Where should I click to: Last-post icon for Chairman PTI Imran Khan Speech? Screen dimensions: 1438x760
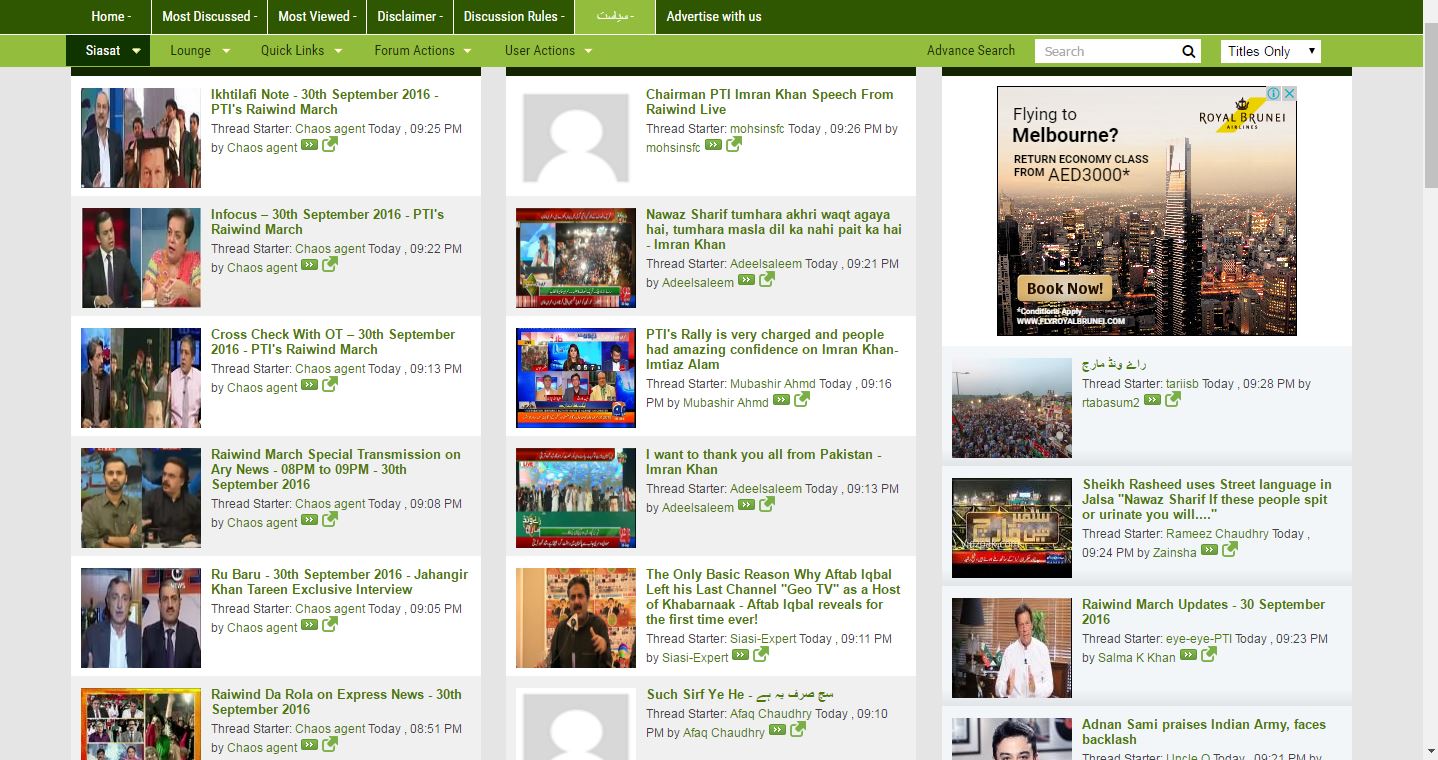pos(713,145)
